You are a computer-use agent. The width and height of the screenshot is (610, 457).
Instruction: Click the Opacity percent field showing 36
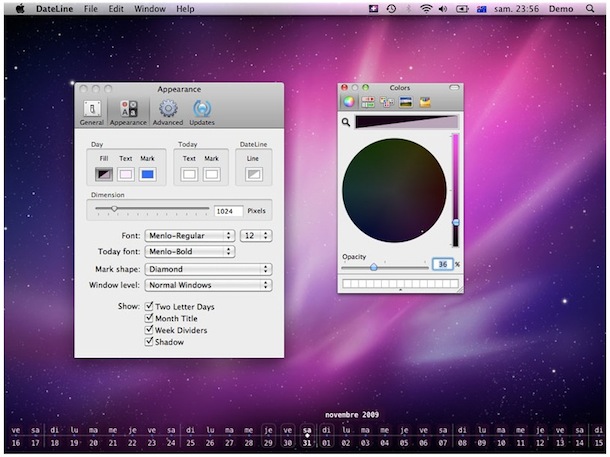pyautogui.click(x=443, y=264)
